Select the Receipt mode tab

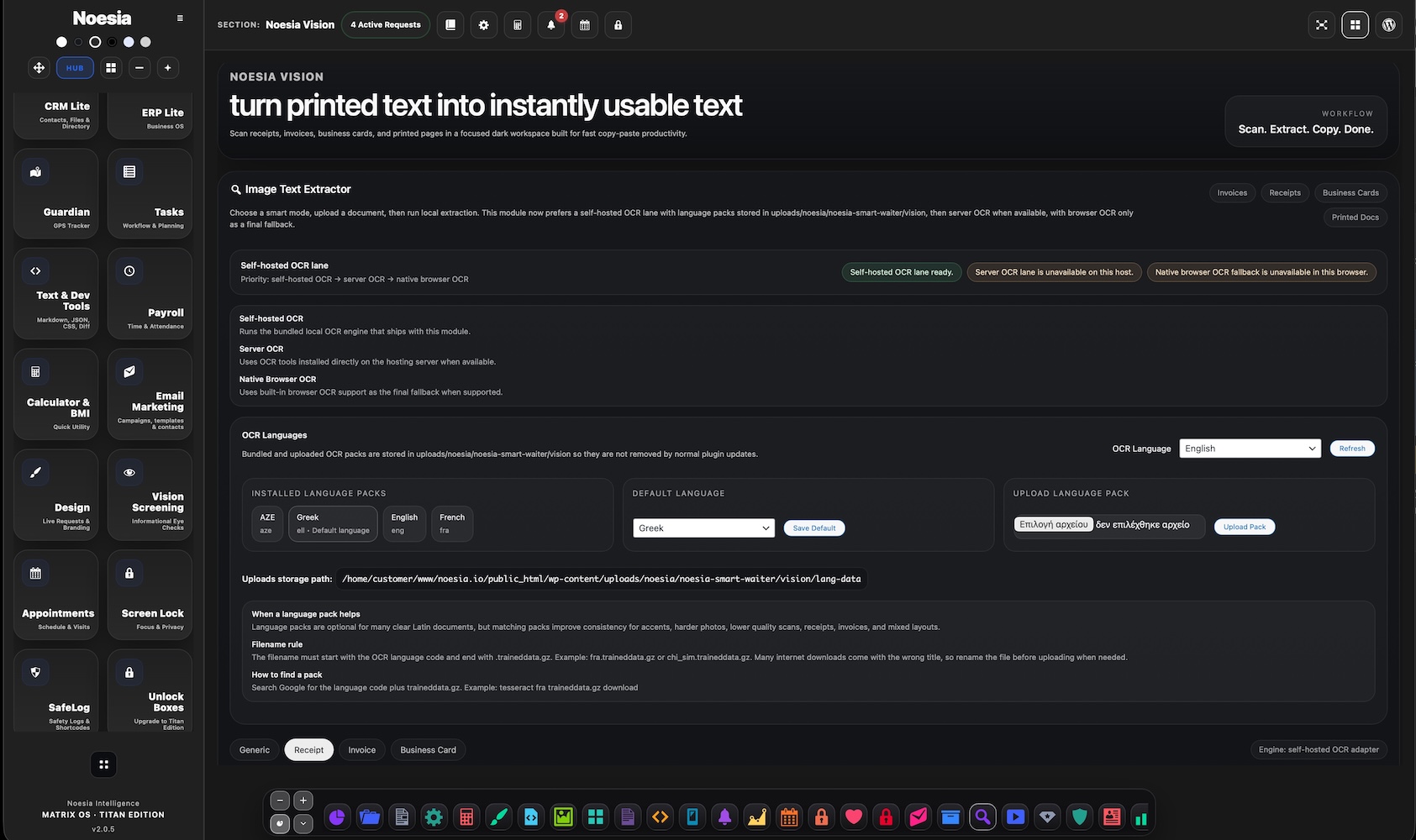coord(309,750)
